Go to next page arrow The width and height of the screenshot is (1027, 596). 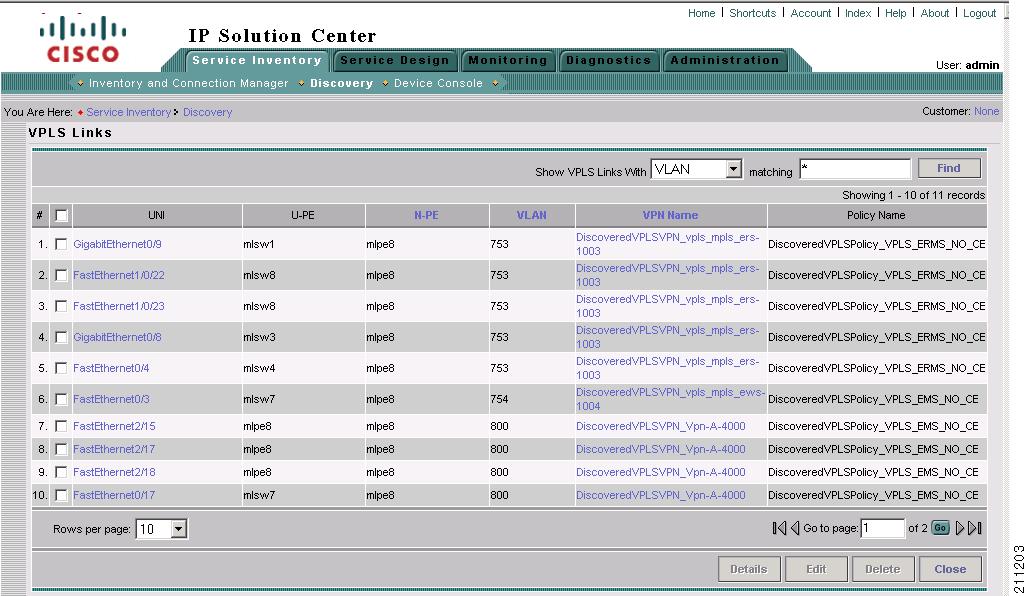(960, 528)
